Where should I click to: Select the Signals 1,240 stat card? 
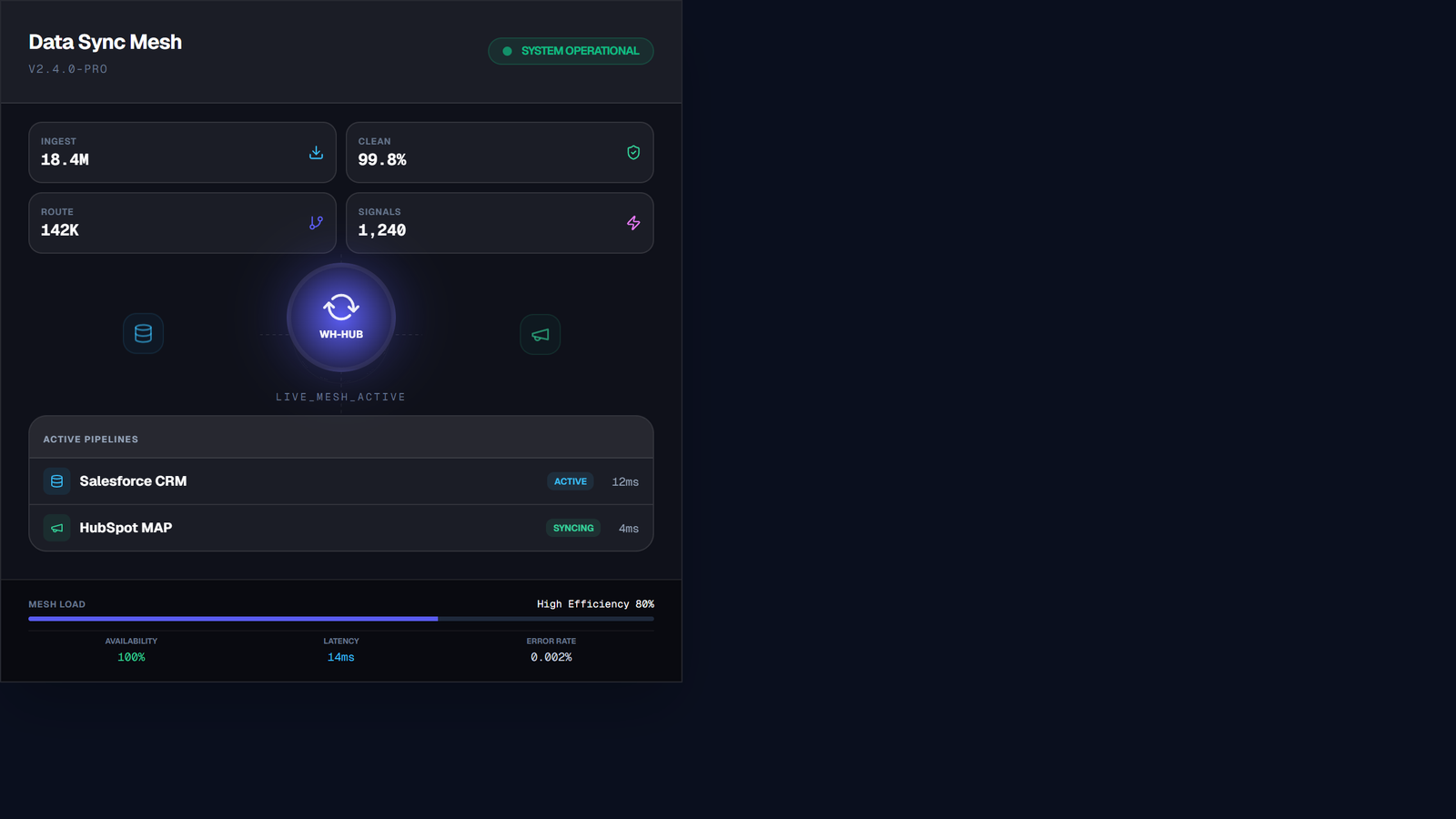(x=500, y=223)
